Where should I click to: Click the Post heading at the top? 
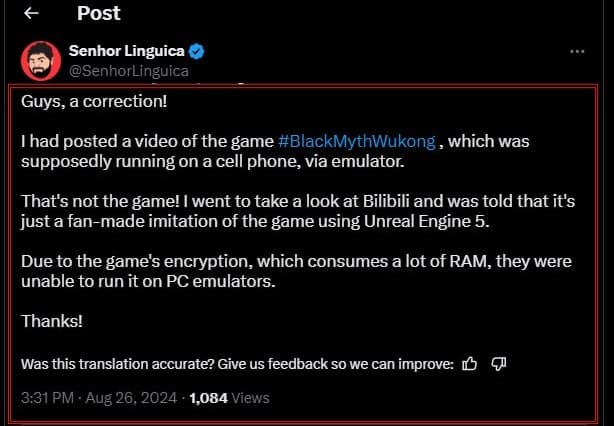[x=98, y=14]
